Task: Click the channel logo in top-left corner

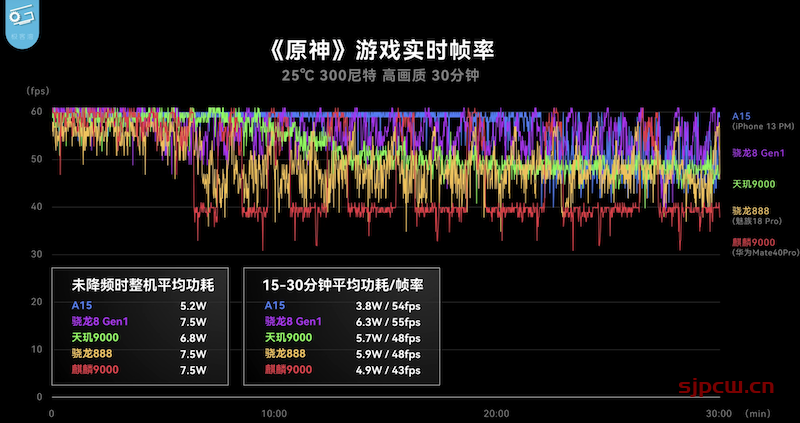Action: (20, 21)
